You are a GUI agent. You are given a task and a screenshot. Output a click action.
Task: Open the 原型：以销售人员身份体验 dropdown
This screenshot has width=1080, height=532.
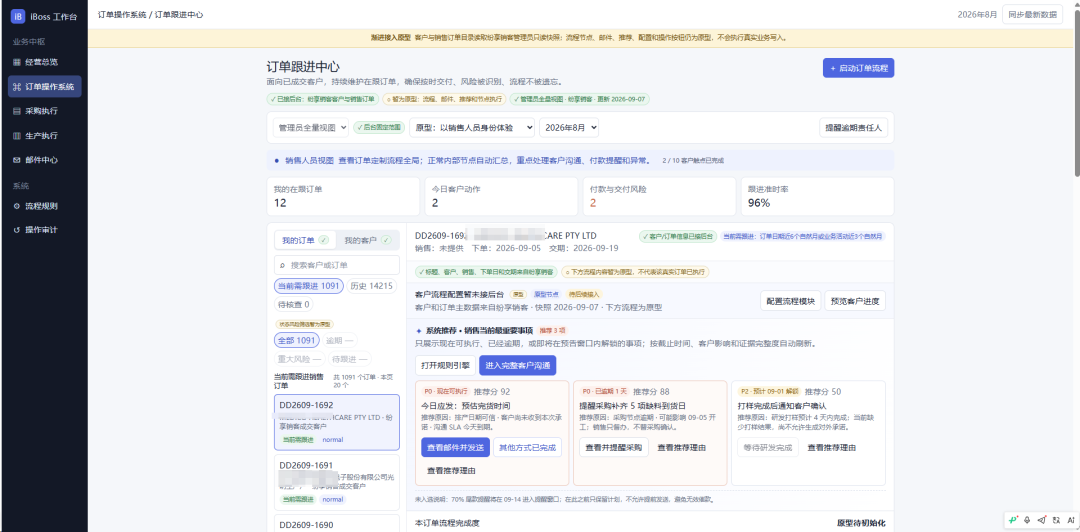click(472, 127)
